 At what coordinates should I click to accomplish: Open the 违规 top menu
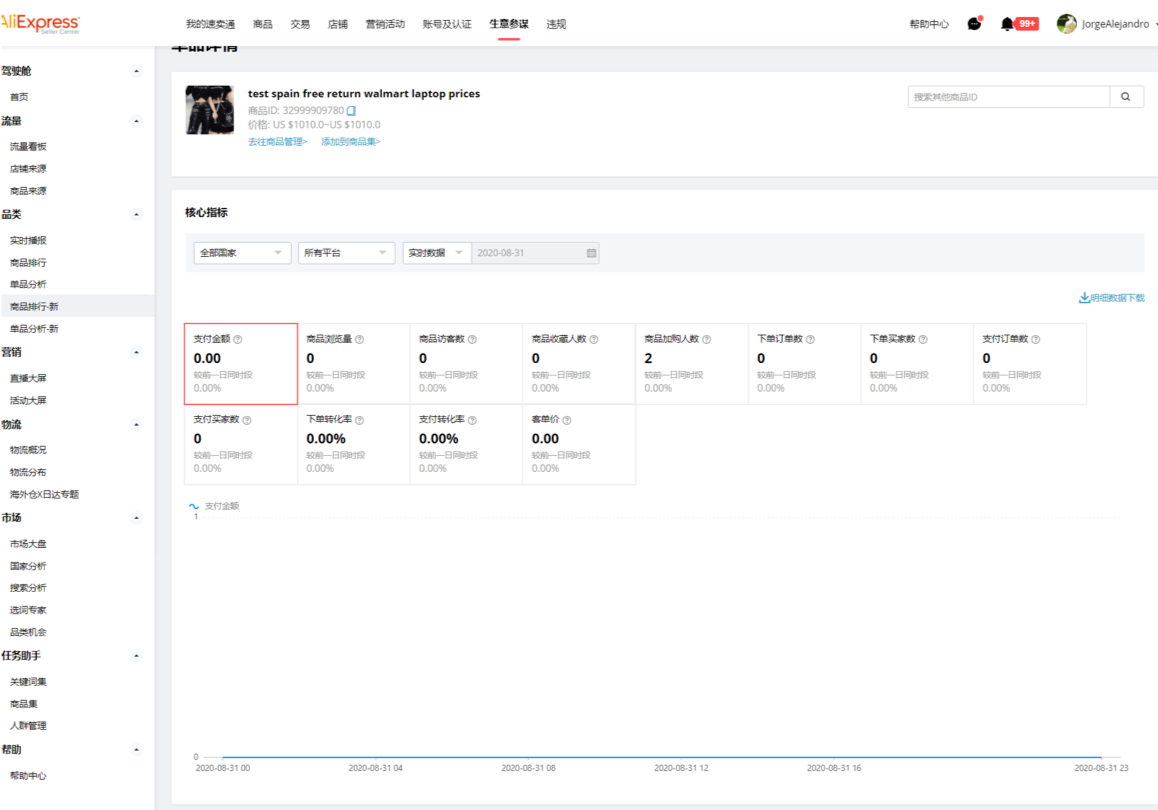556,24
